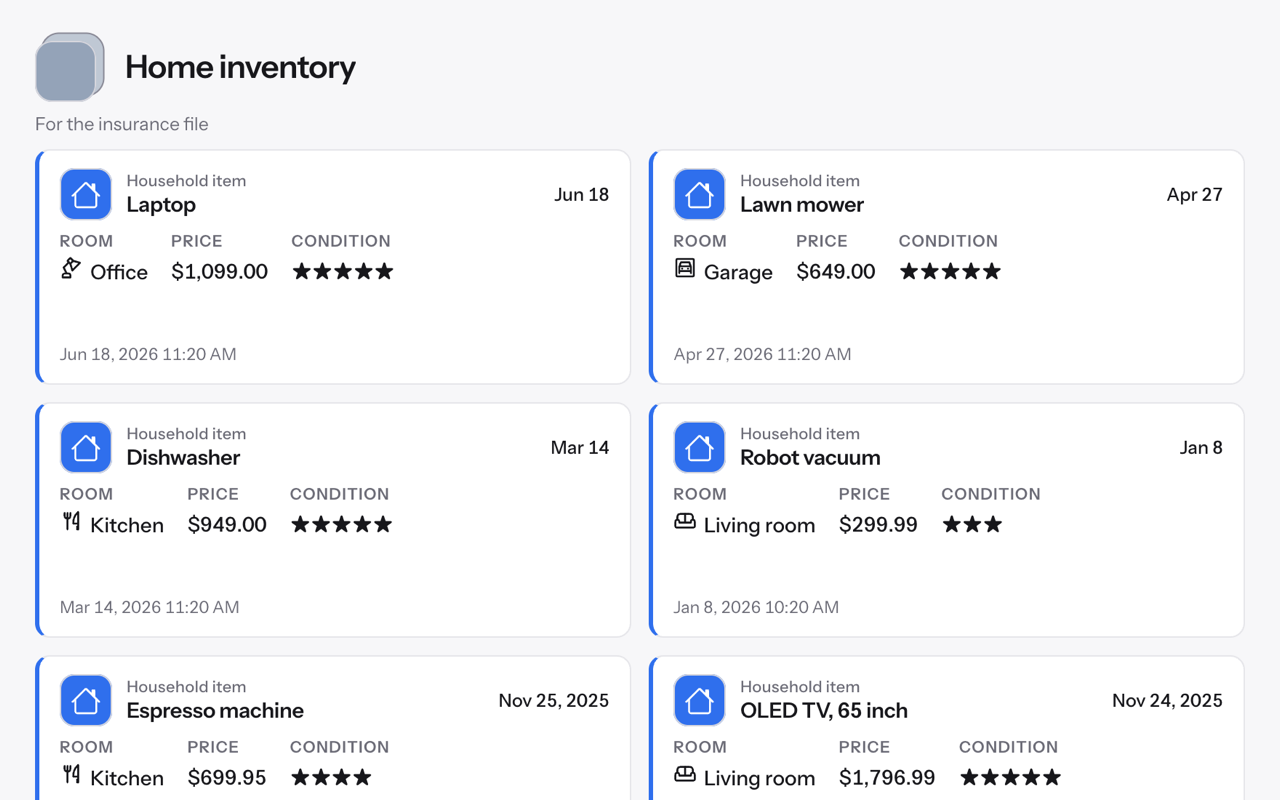
Task: Click the Home inventory page heading
Action: 240,67
